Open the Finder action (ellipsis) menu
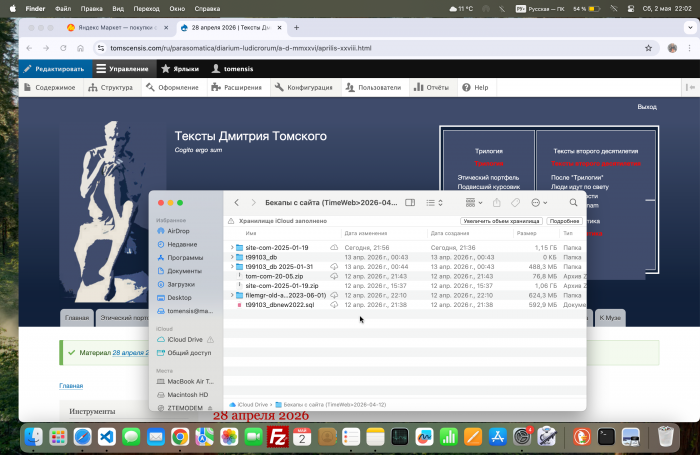 (x=539, y=203)
